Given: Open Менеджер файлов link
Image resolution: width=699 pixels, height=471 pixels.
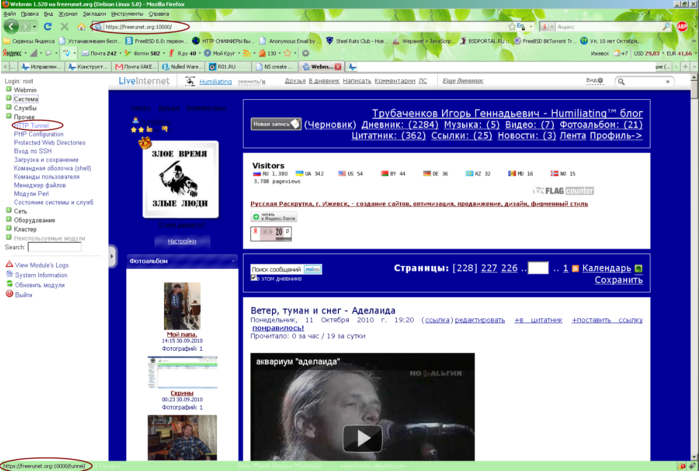Looking at the screenshot, I should point(40,185).
